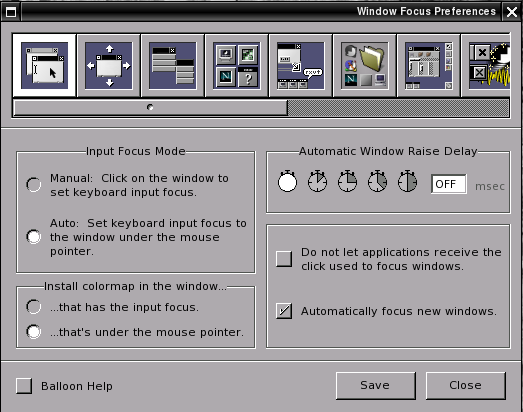523x412 pixels.
Task: Select Manual input focus mode
Action: 34,184
